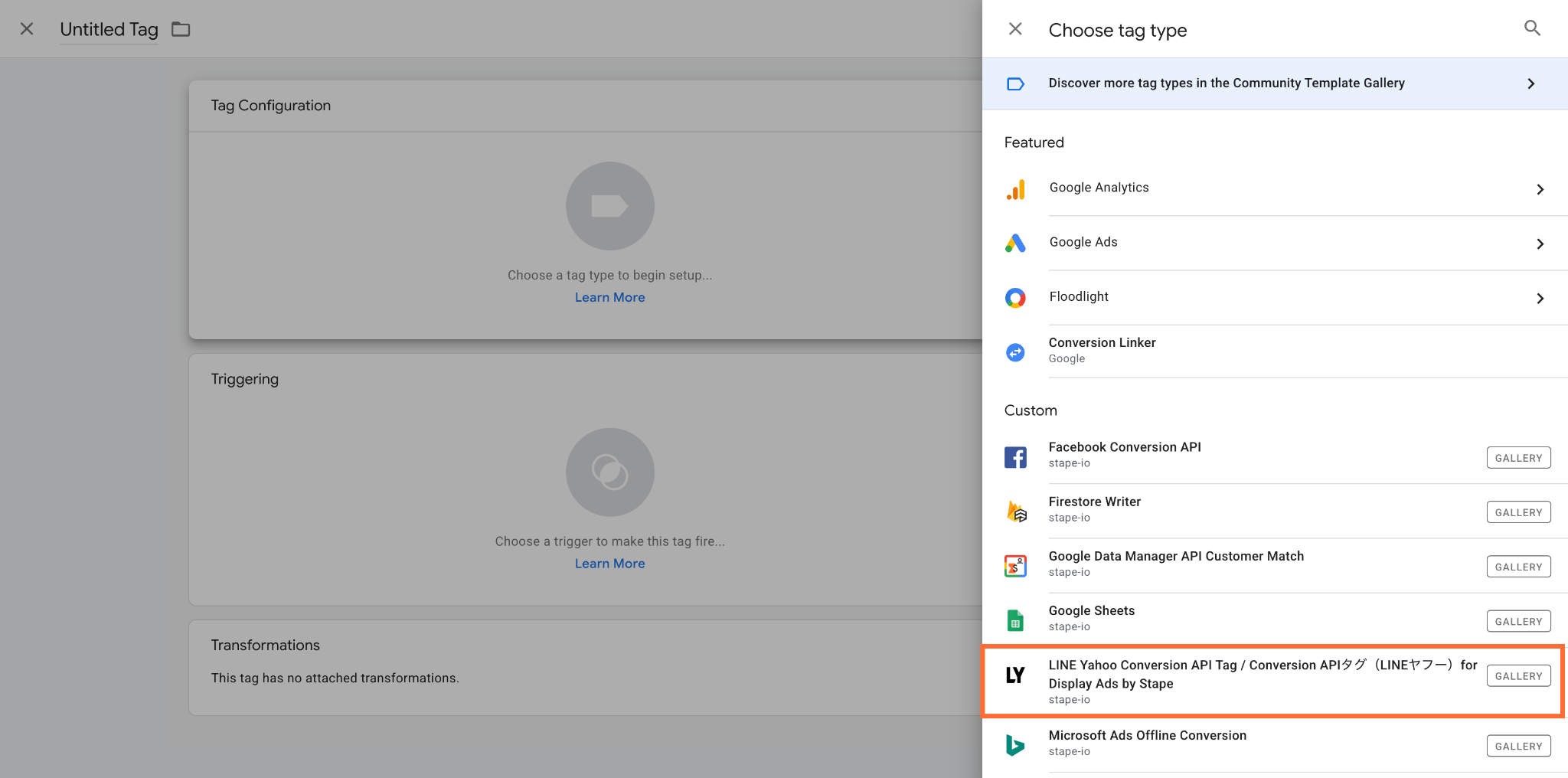The height and width of the screenshot is (778, 1568).
Task: Close the Choose tag type panel
Action: 1015,29
